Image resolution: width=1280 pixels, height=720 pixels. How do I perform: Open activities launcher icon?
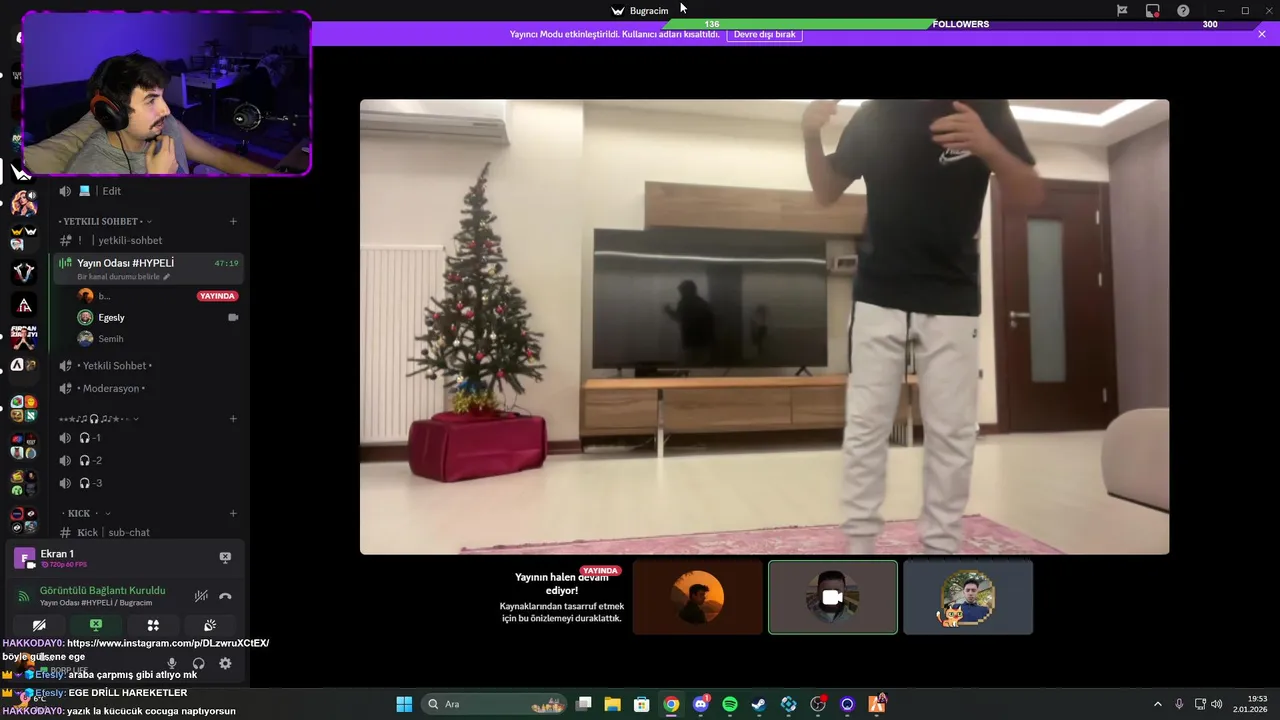[x=153, y=625]
